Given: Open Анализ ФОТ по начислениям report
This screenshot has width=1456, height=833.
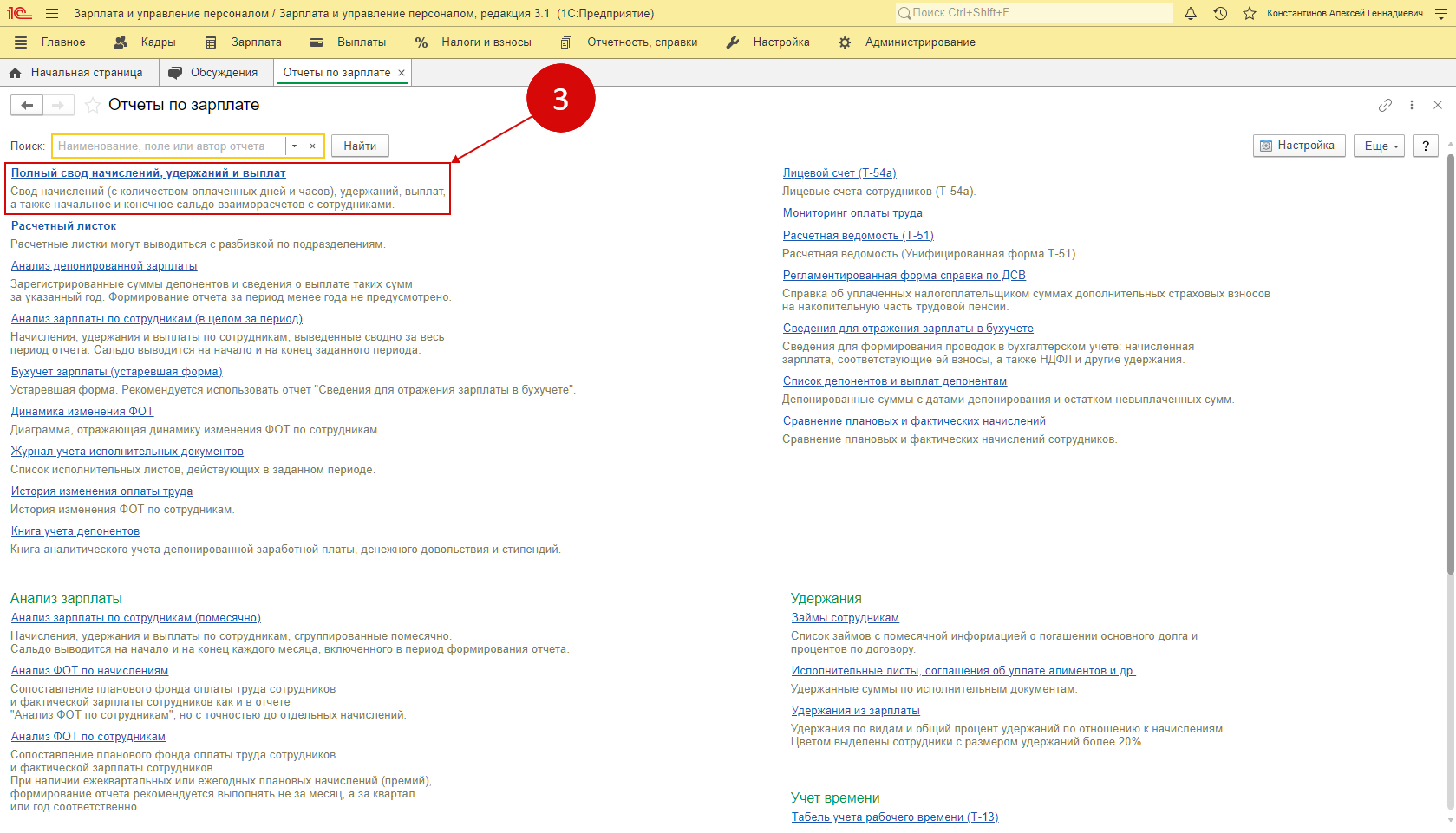Looking at the screenshot, I should pyautogui.click(x=89, y=671).
